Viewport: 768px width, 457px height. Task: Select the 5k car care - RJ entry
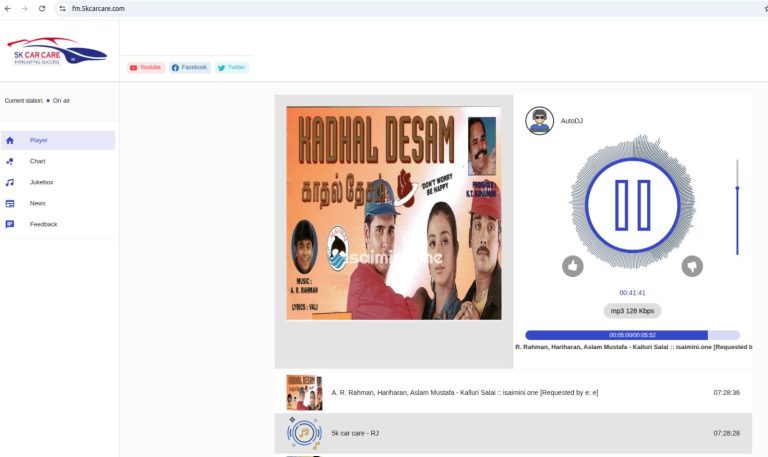355,433
